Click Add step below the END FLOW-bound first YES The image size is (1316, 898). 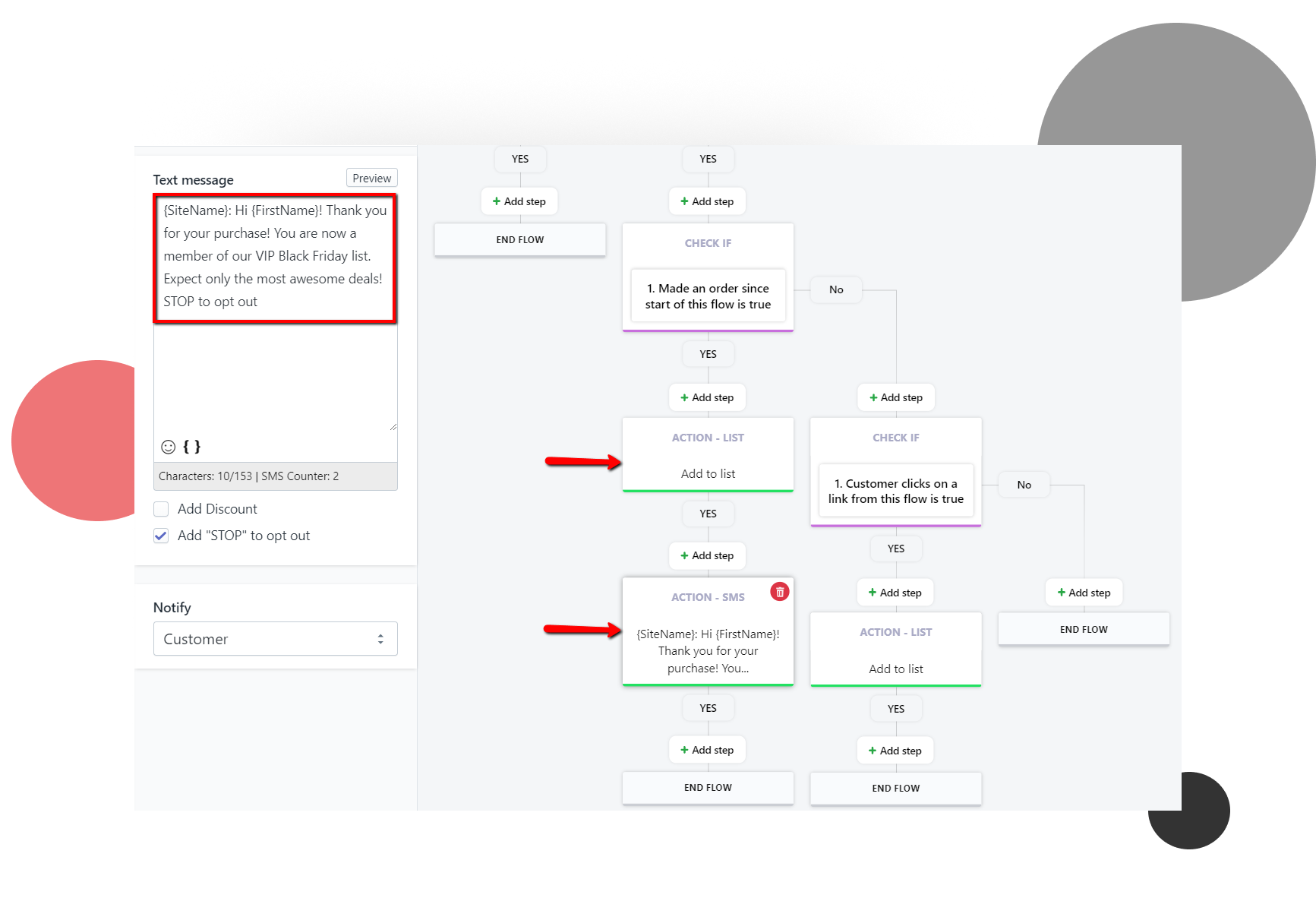pyautogui.click(x=519, y=201)
